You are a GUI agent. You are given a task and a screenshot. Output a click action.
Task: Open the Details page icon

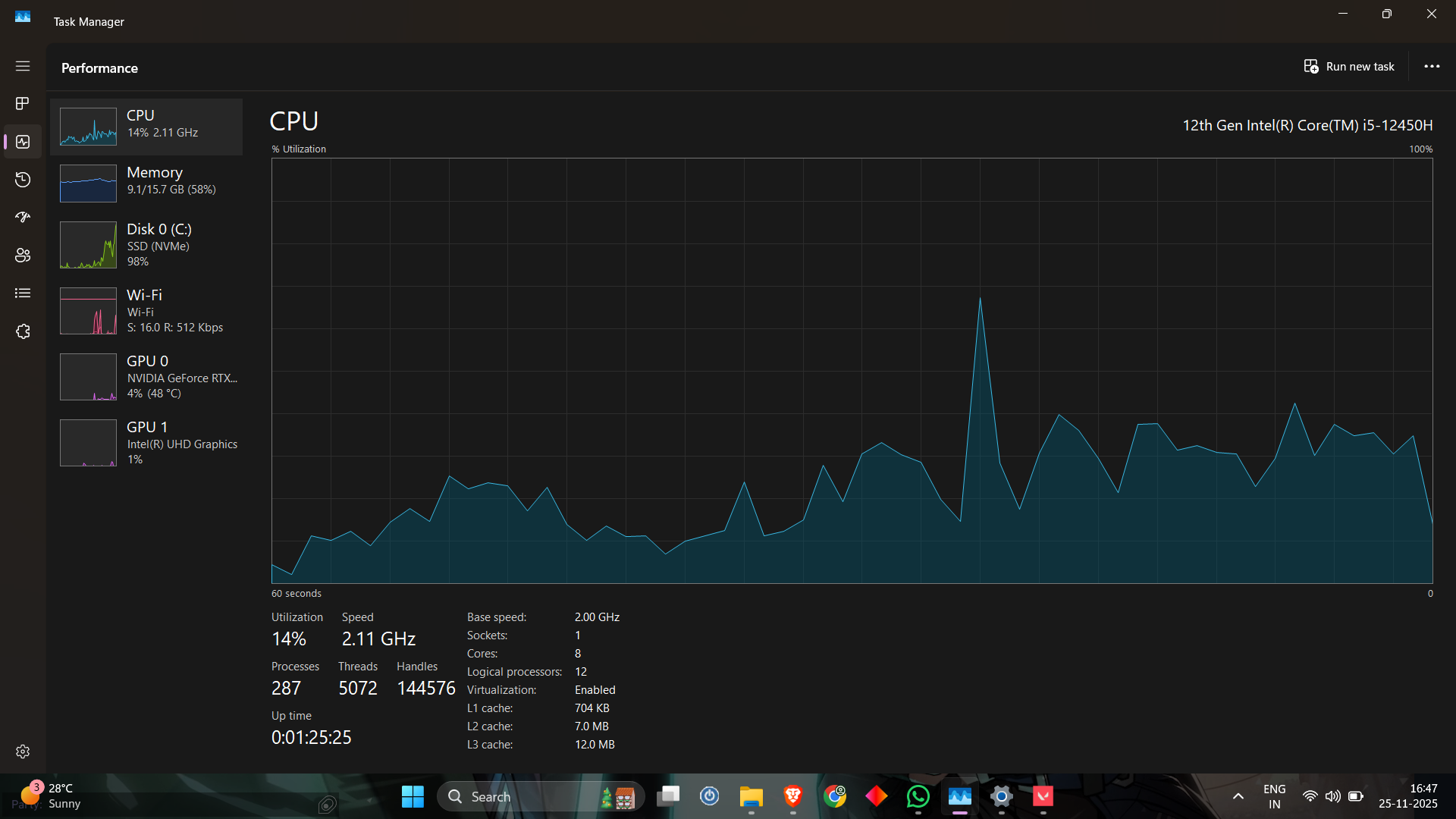coord(23,293)
